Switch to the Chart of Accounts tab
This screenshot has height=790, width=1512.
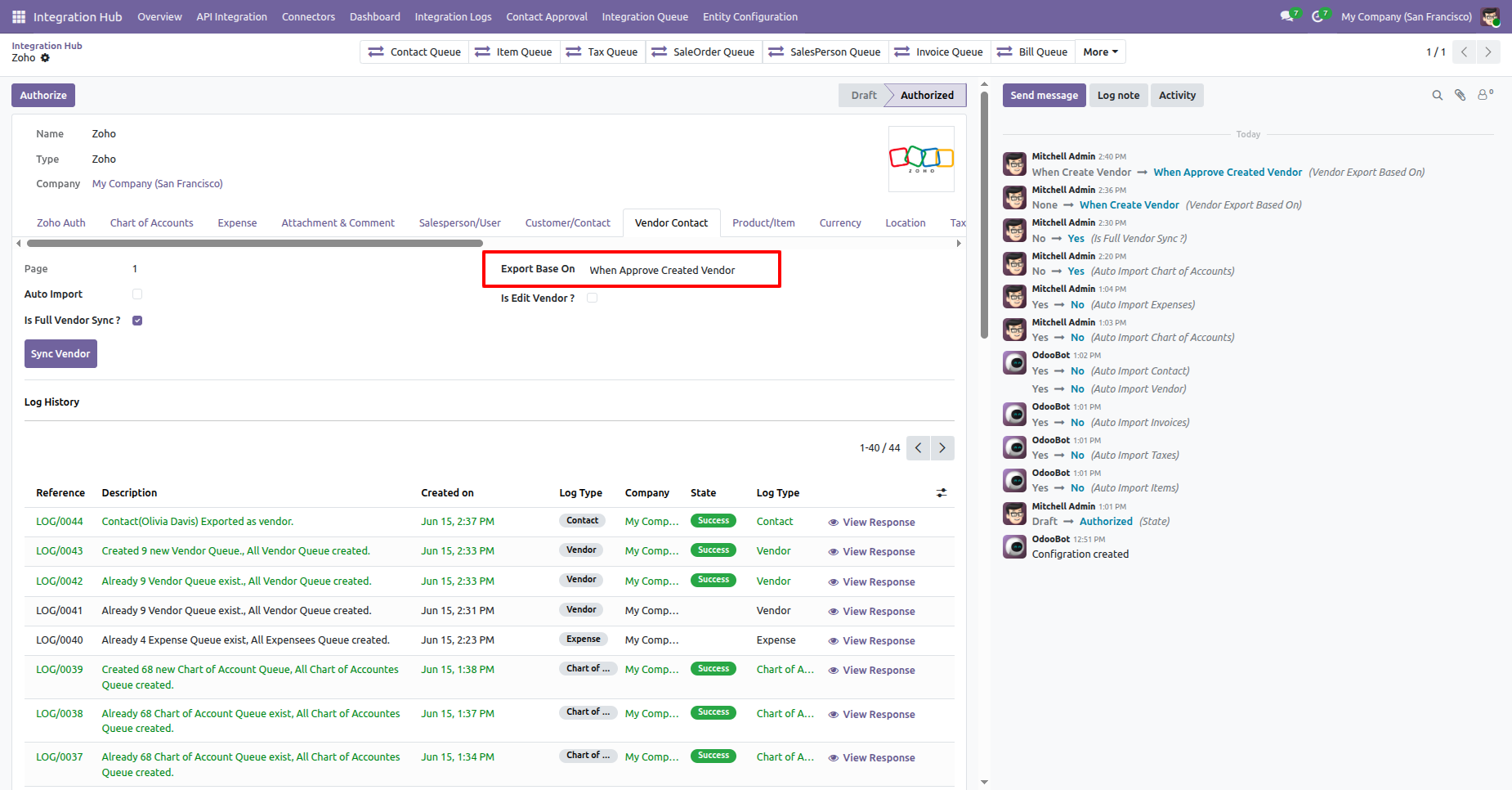click(x=152, y=223)
